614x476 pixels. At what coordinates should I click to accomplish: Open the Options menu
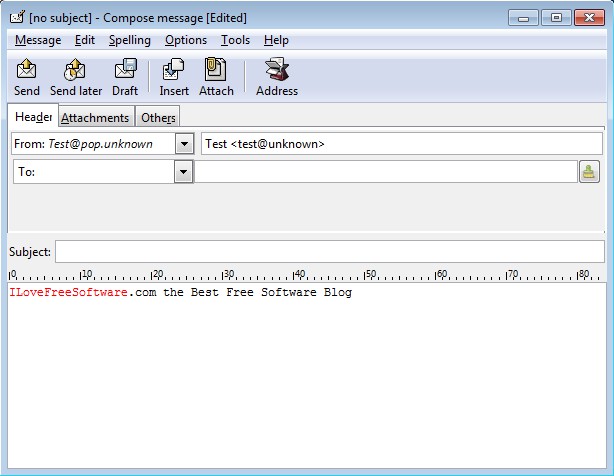186,40
